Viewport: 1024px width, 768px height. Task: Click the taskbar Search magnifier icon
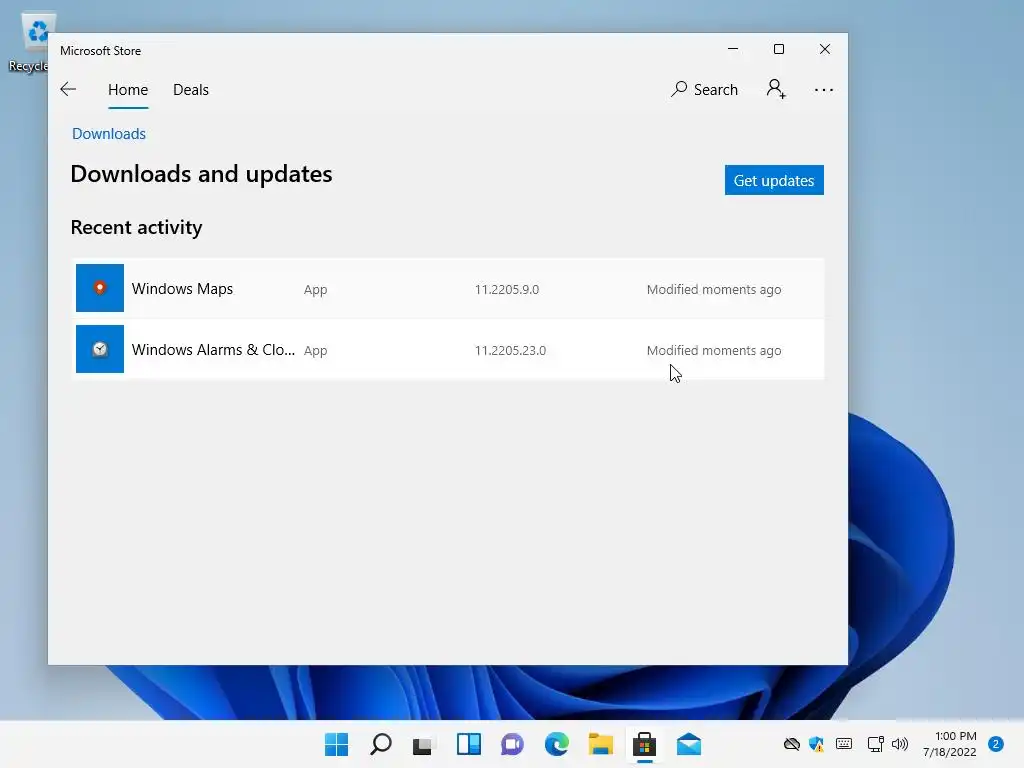click(381, 744)
